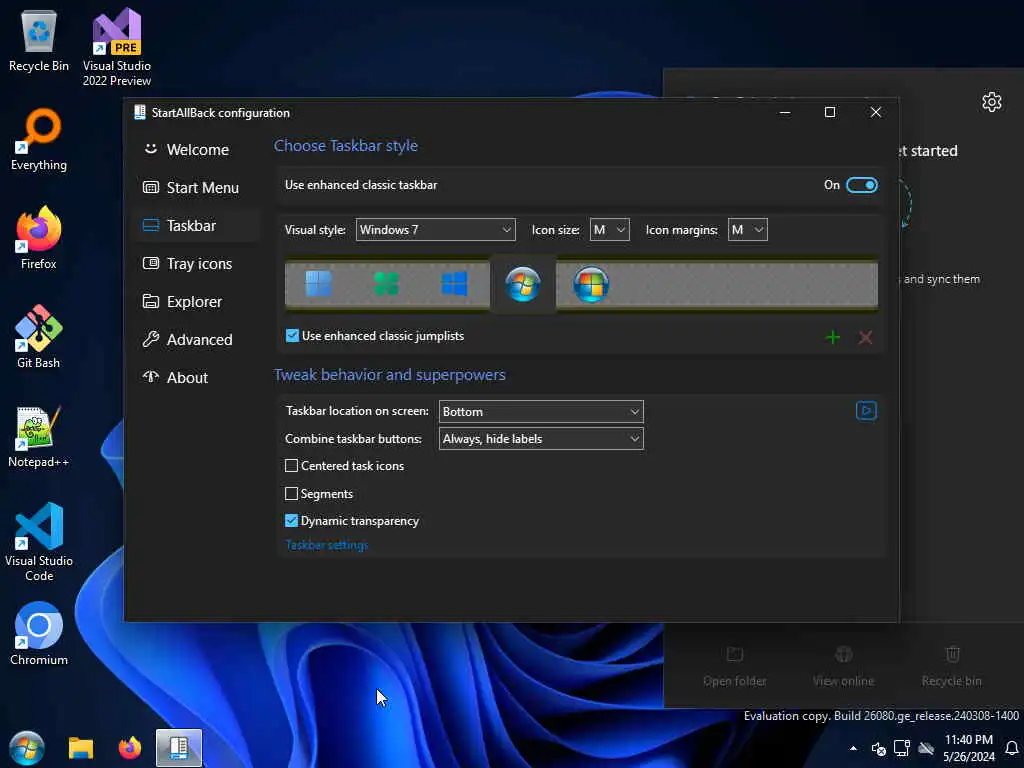This screenshot has width=1024, height=768.
Task: Click the blue video preview icon
Action: (x=866, y=411)
